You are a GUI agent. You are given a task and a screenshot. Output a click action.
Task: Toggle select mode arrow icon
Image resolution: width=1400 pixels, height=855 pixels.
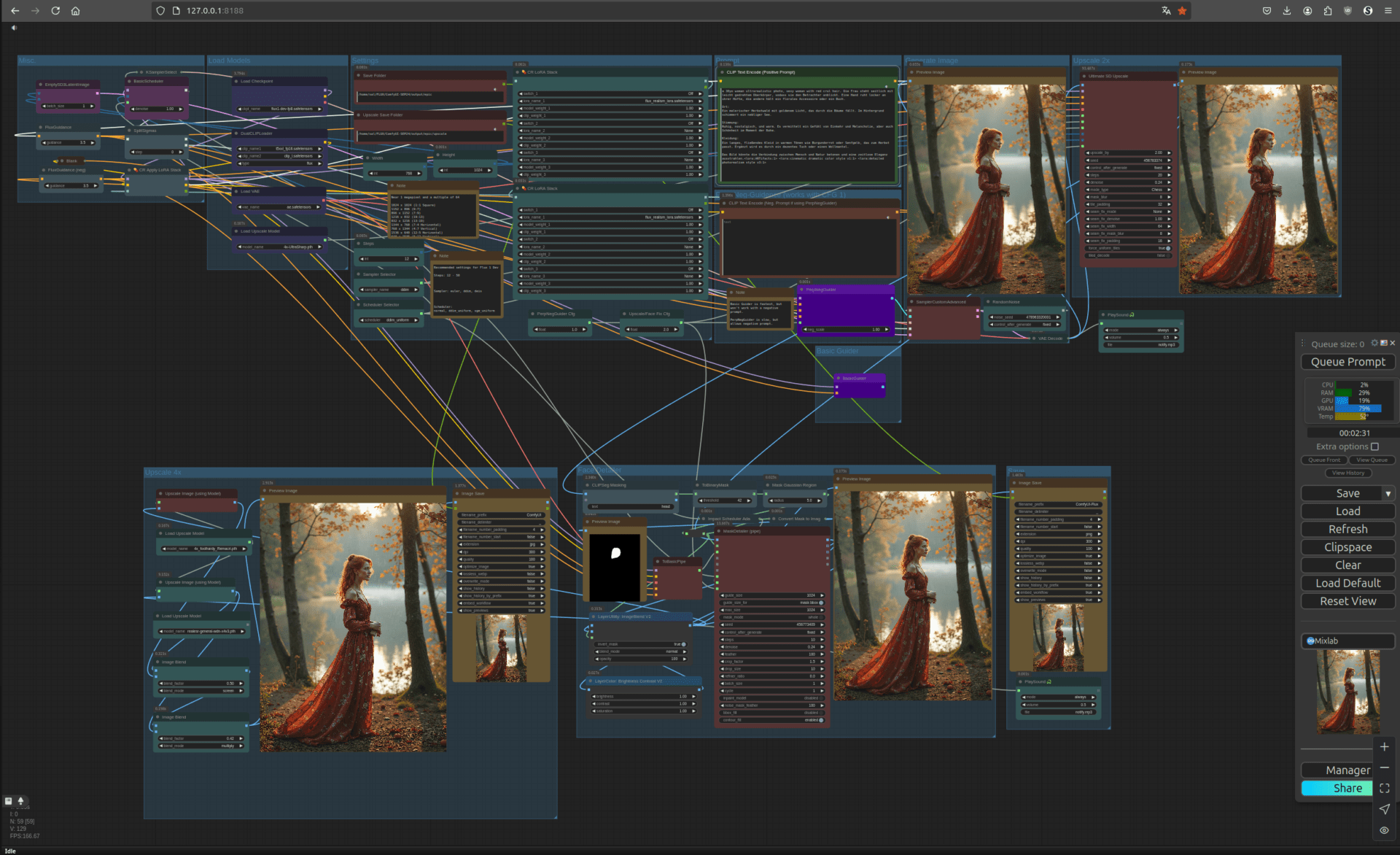[x=1384, y=809]
